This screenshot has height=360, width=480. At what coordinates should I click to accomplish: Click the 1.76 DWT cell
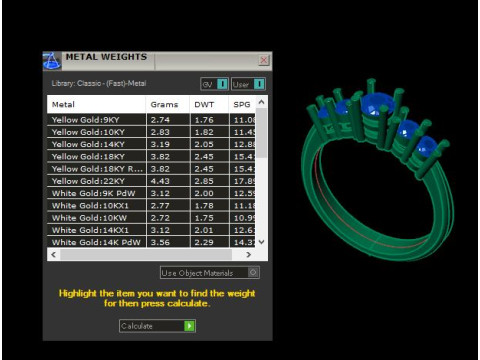210,120
